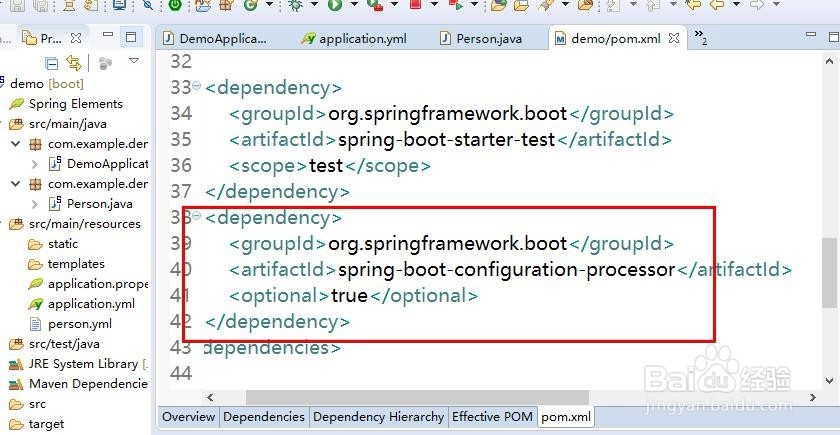Click the text spring-boot-configuration-processor
This screenshot has height=435, width=840.
click(506, 269)
